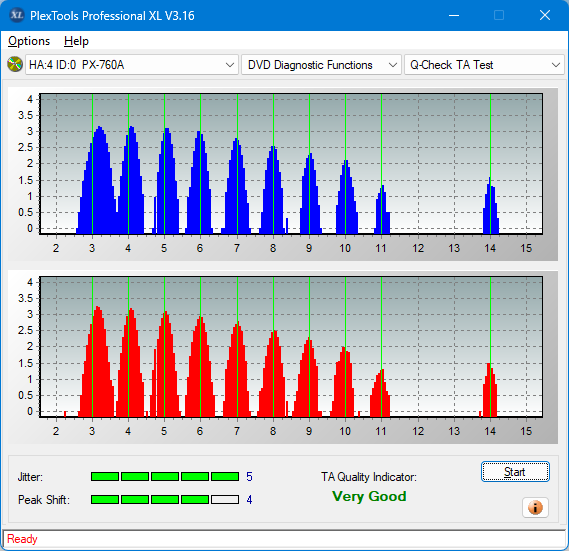
Task: Open the Options menu
Action: coord(29,41)
